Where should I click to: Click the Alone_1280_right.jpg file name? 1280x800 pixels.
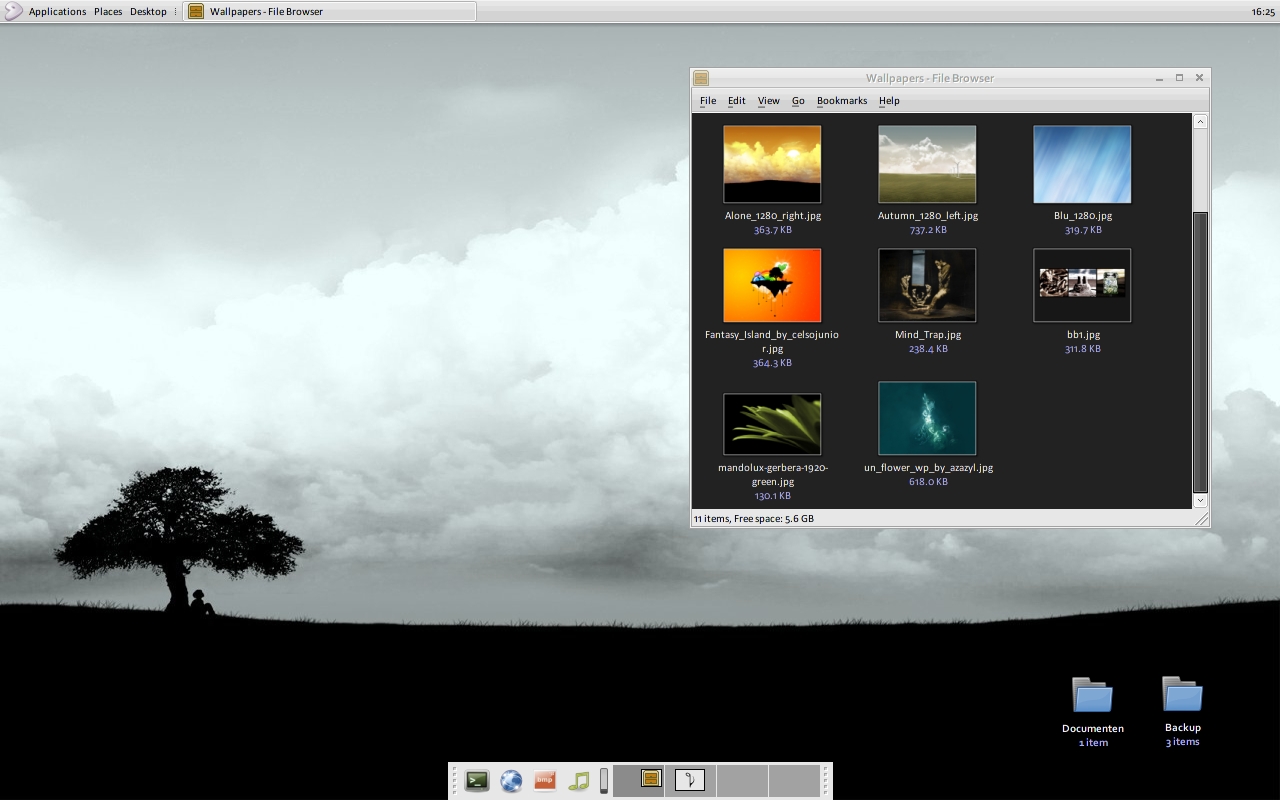[773, 216]
